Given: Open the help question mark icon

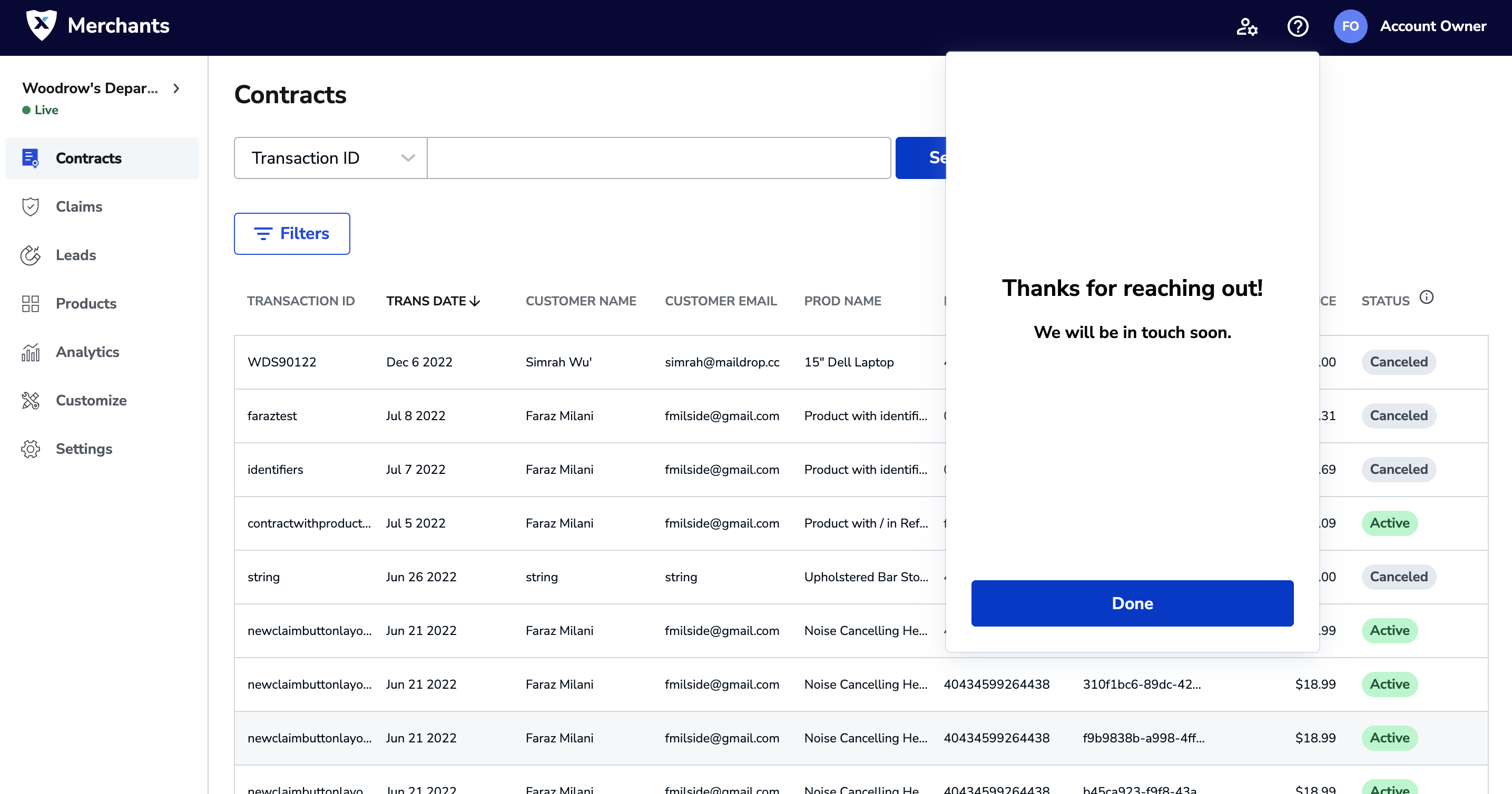Looking at the screenshot, I should tap(1297, 26).
